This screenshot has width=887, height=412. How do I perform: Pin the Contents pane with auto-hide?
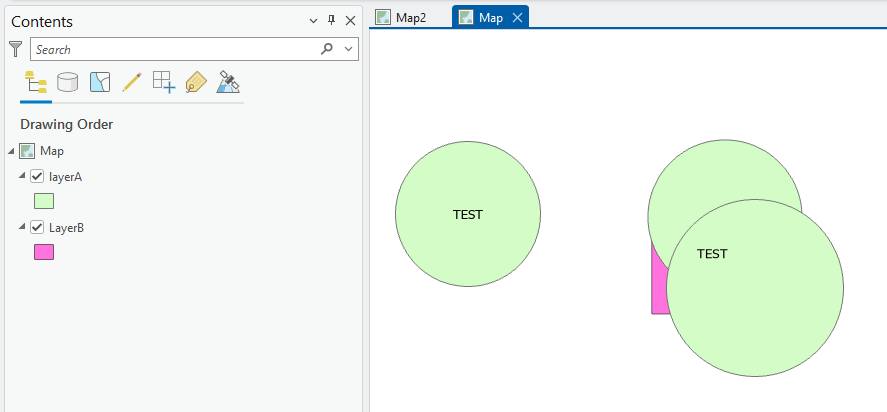pyautogui.click(x=332, y=21)
